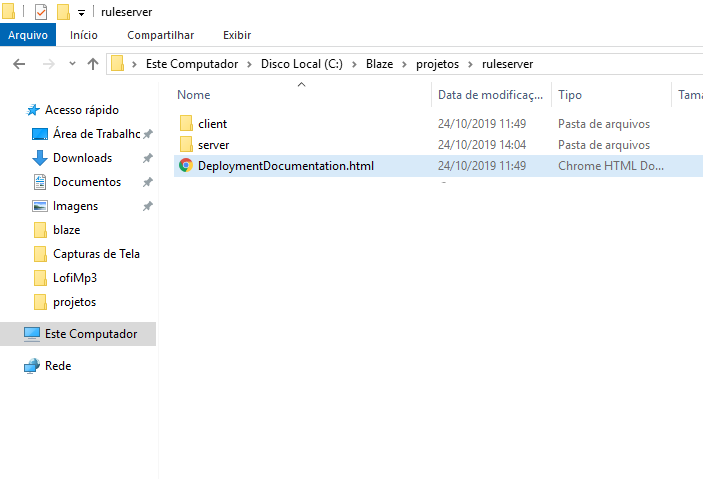Click ruleserver breadcrumb segment
The image size is (703, 479).
(508, 64)
